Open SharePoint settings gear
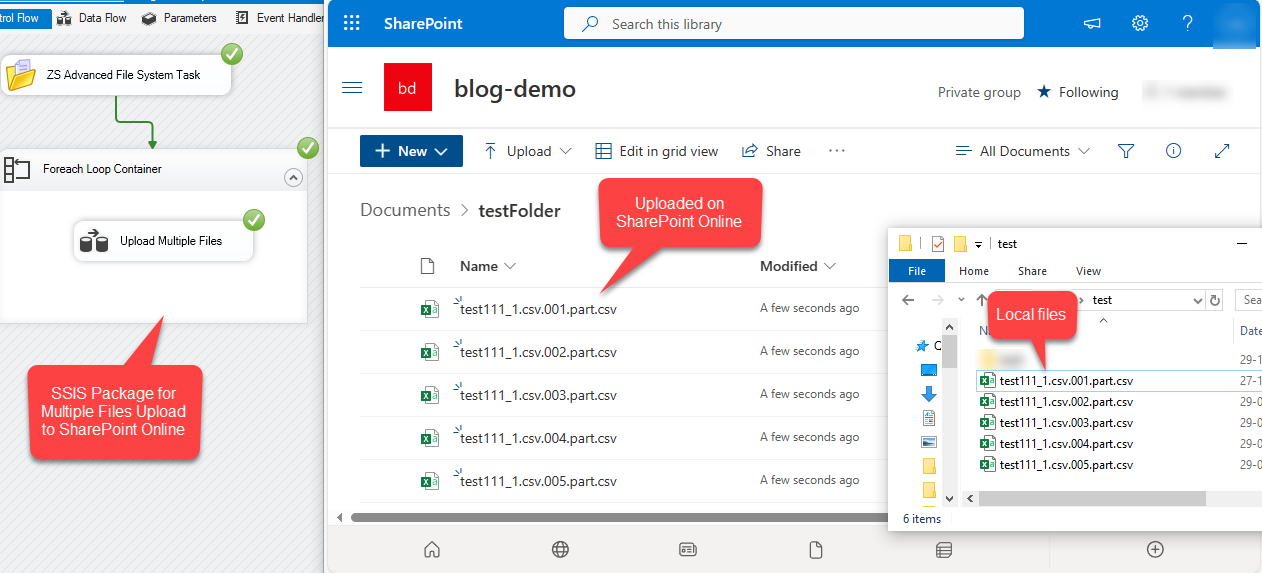1262x573 pixels. (1140, 23)
